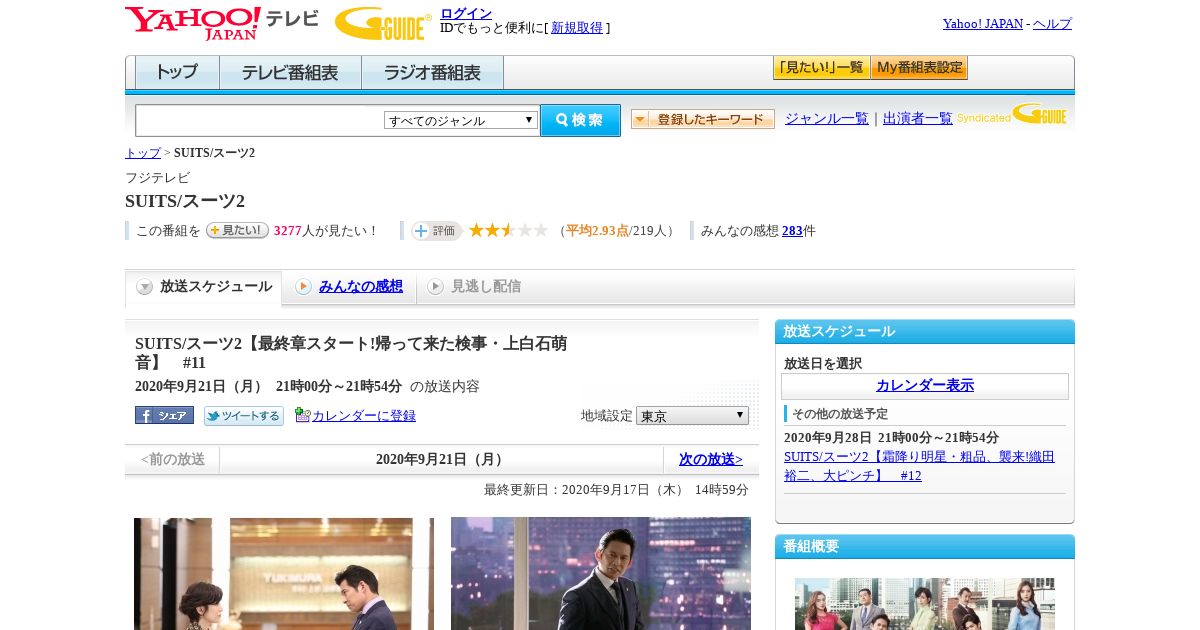Click the My番組表設定 button

pyautogui.click(x=919, y=68)
